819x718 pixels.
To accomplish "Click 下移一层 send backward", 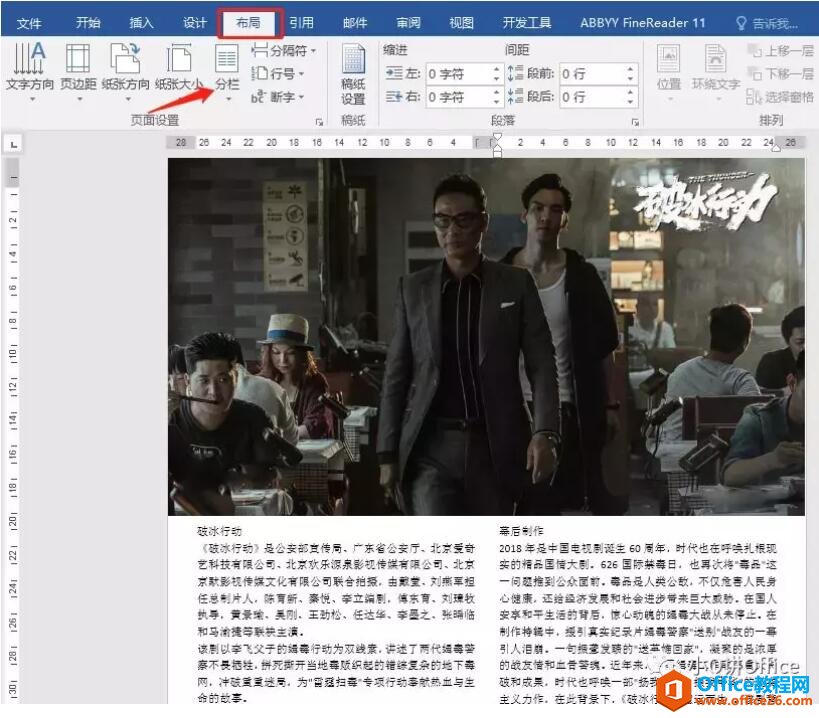I will (781, 74).
